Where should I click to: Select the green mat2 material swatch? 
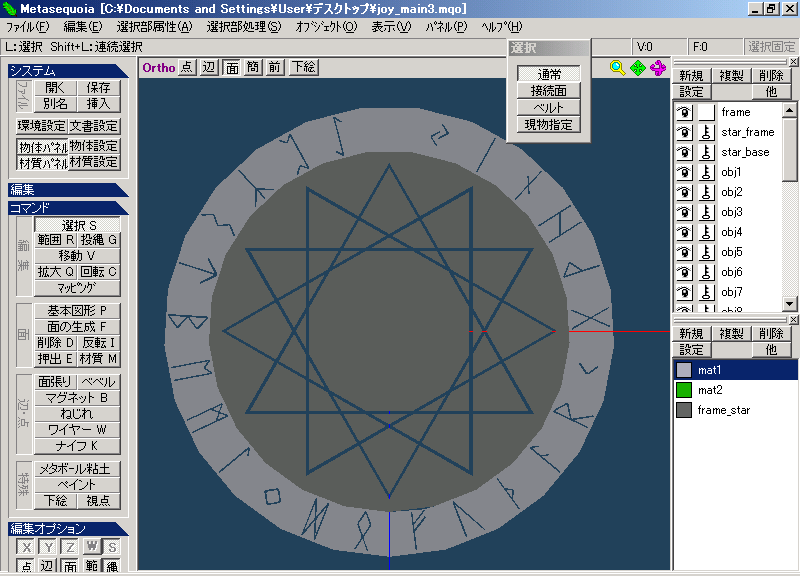coord(684,390)
